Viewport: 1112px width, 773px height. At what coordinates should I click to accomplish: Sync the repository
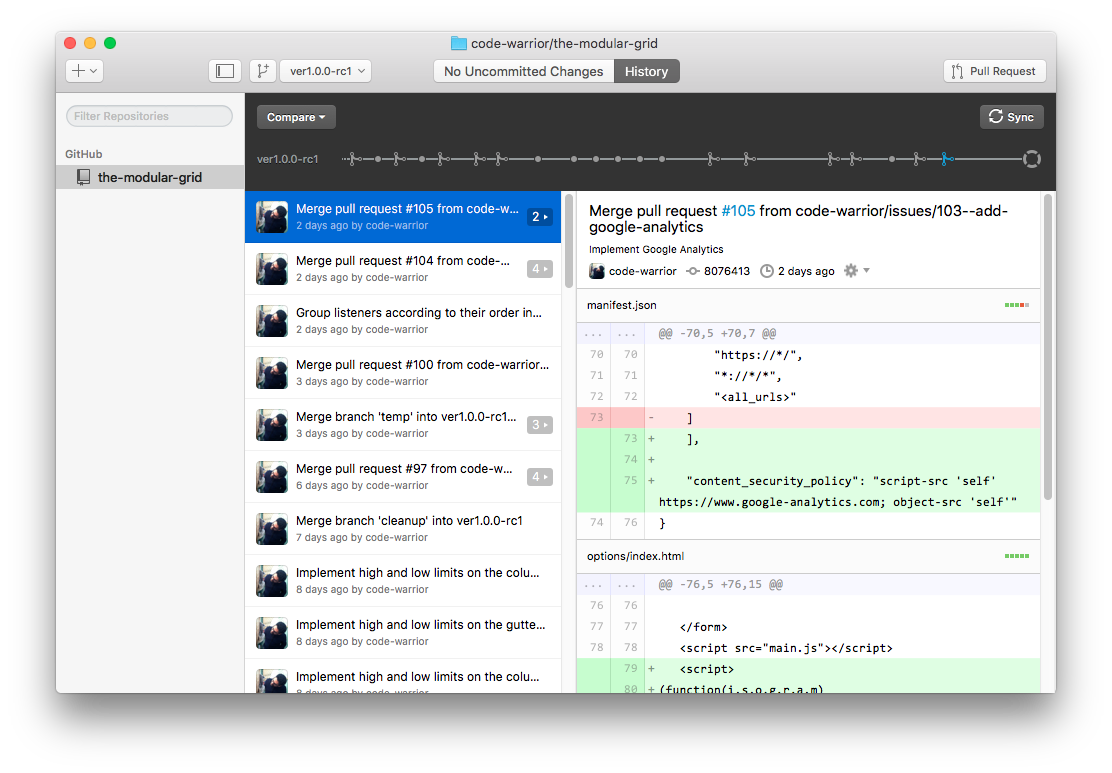[1011, 117]
